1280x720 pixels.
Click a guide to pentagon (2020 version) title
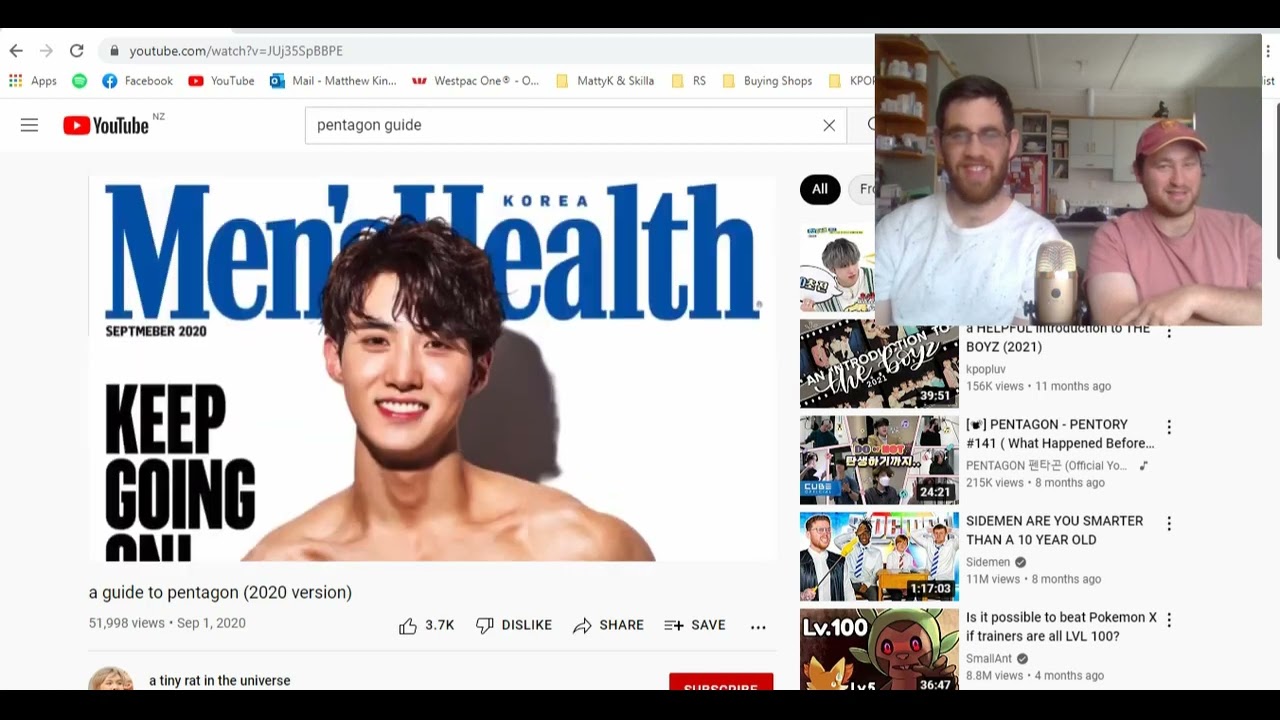pyautogui.click(x=220, y=592)
